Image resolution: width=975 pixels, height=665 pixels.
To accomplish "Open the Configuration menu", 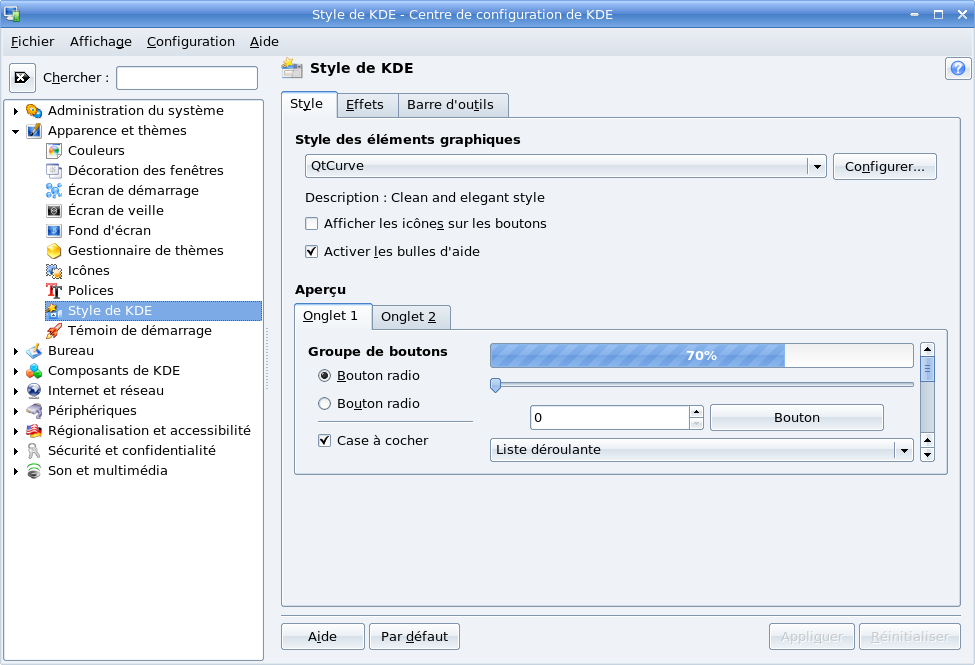I will coord(191,42).
